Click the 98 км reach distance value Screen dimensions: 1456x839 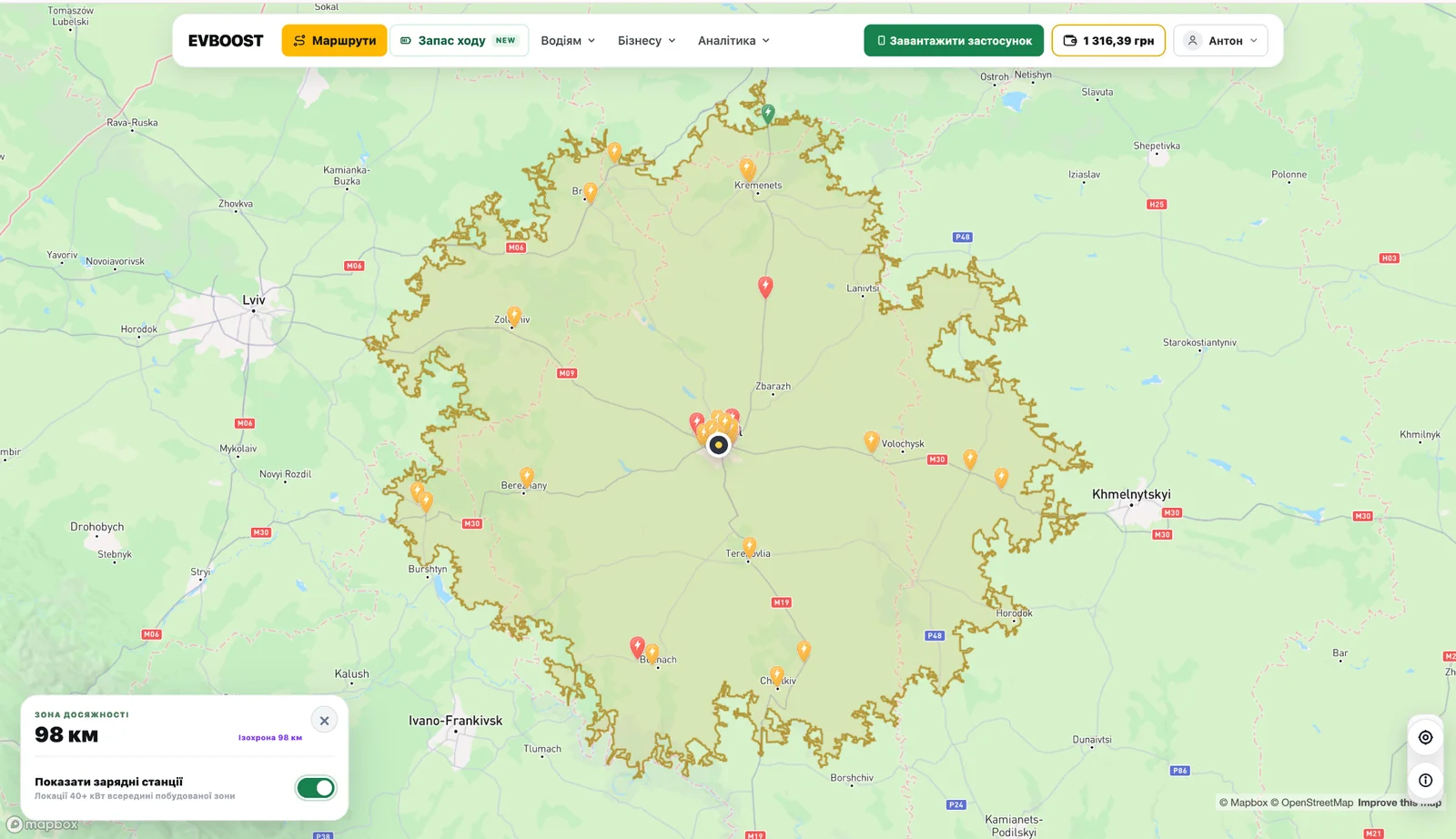point(66,735)
